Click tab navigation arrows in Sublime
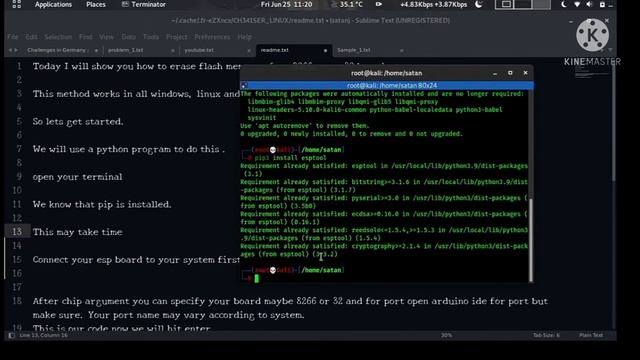This screenshot has width=640, height=360. point(13,50)
